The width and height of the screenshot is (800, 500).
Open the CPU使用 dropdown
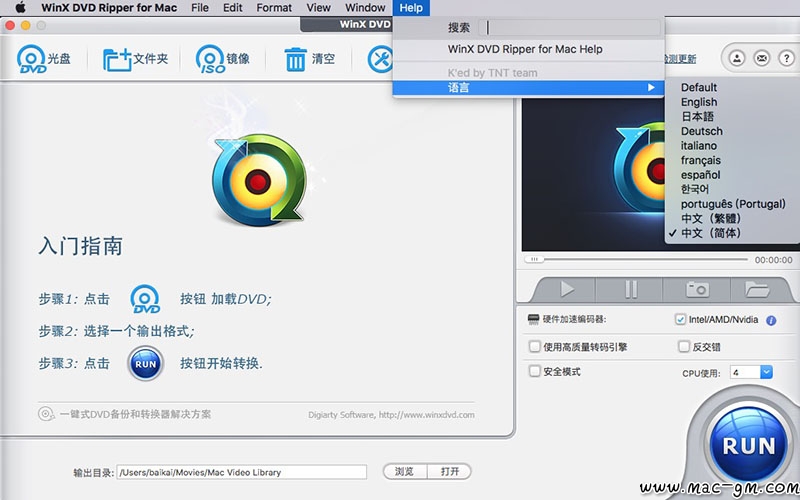click(766, 372)
